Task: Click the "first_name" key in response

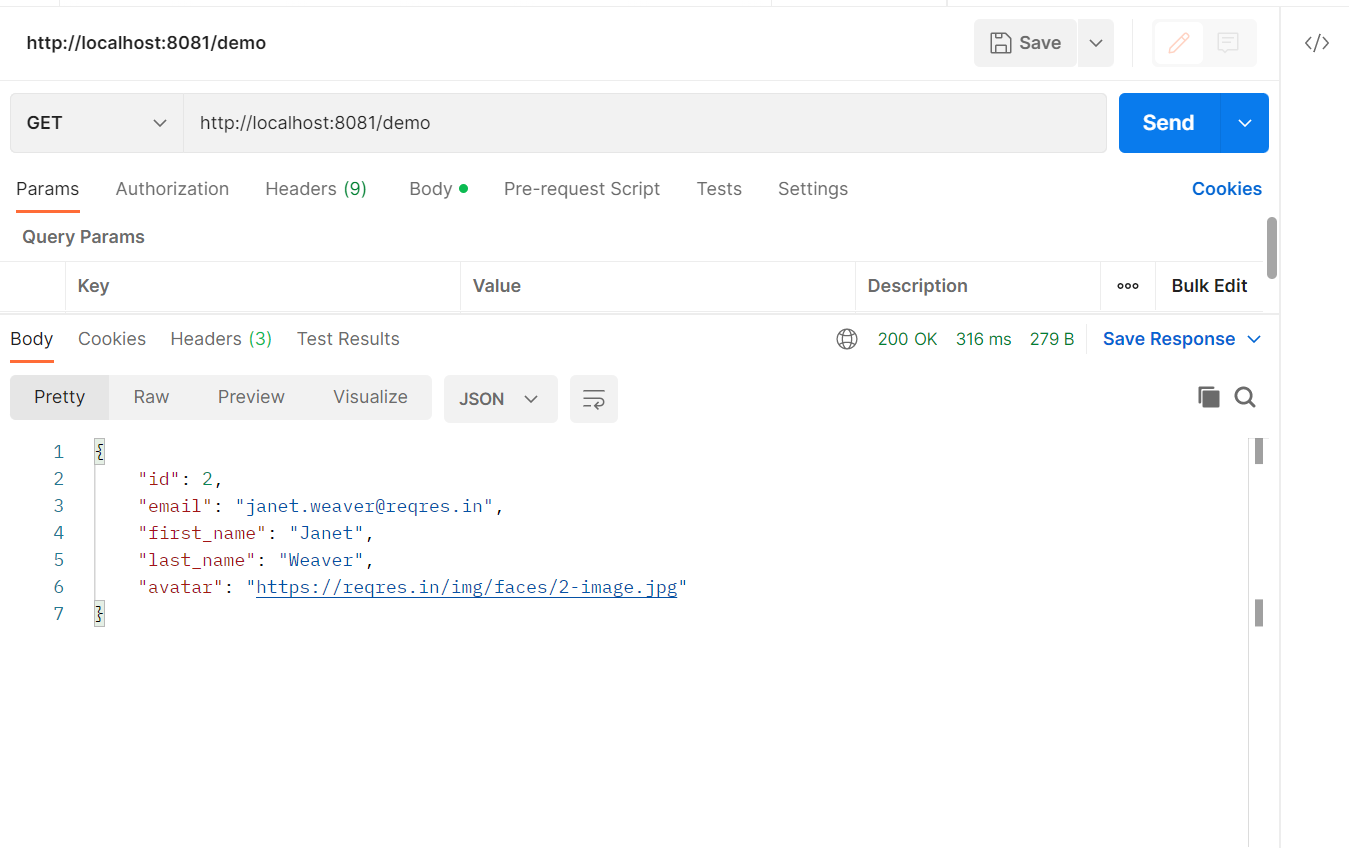Action: (x=202, y=533)
